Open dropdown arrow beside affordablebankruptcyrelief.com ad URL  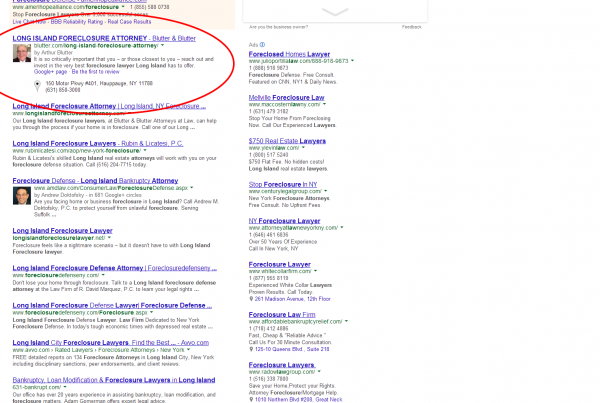(346, 321)
